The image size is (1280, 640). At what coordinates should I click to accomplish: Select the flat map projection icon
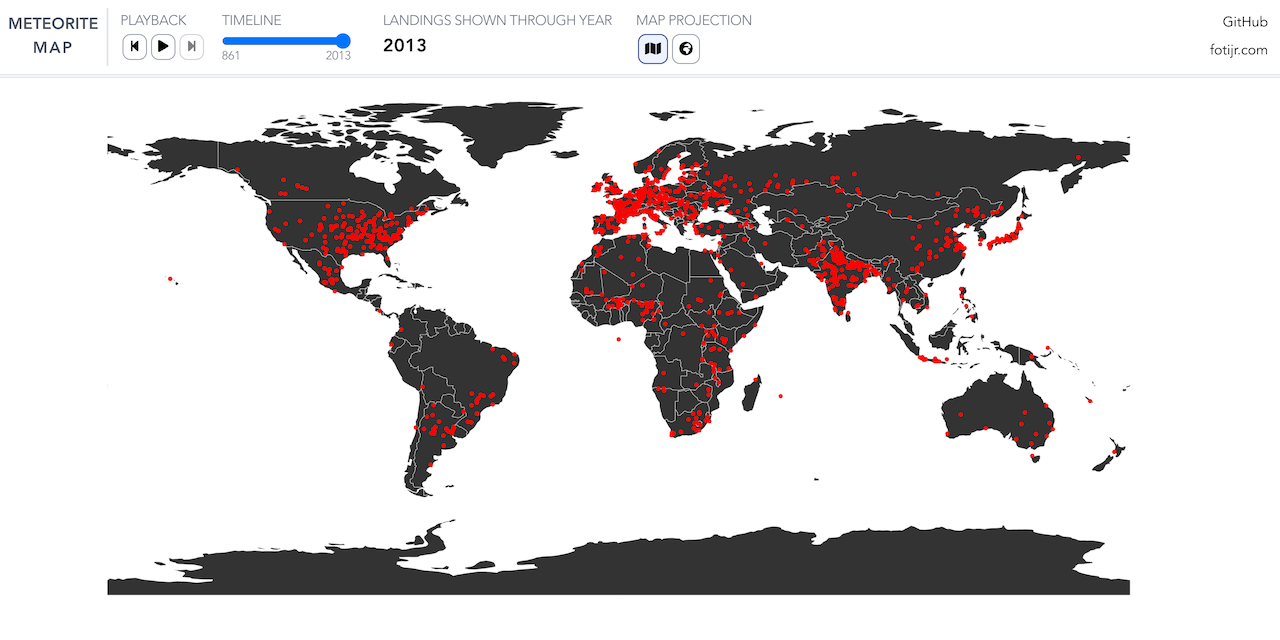[652, 48]
